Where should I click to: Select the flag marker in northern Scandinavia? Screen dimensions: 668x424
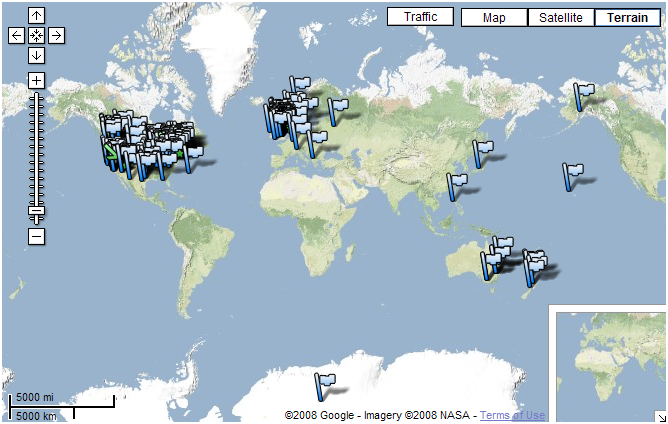[x=300, y=84]
